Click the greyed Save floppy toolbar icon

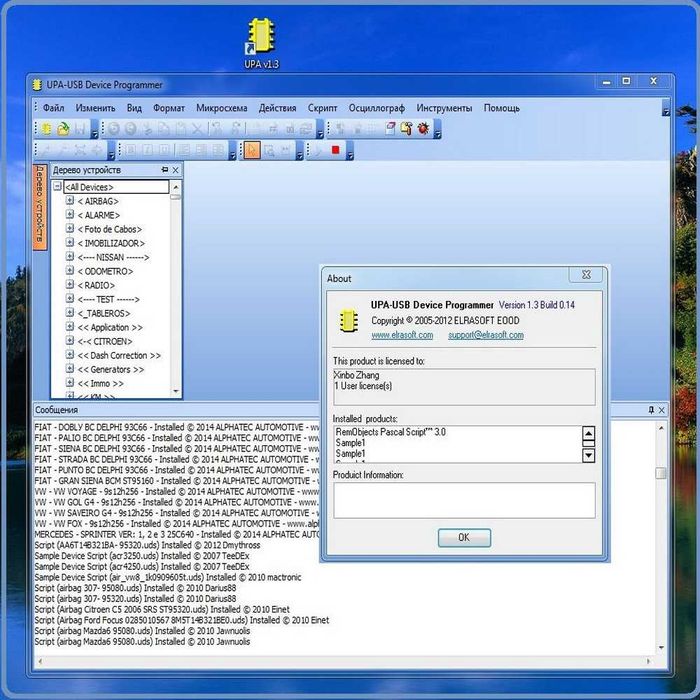[80, 129]
